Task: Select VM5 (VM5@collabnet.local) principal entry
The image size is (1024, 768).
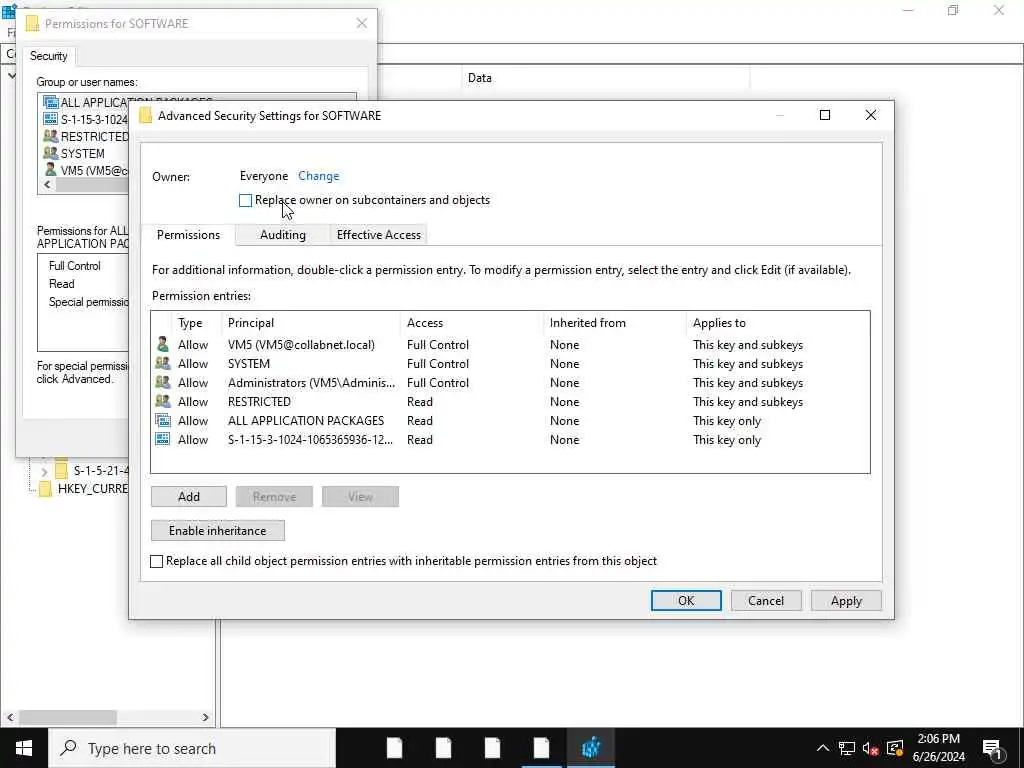Action: pos(301,345)
